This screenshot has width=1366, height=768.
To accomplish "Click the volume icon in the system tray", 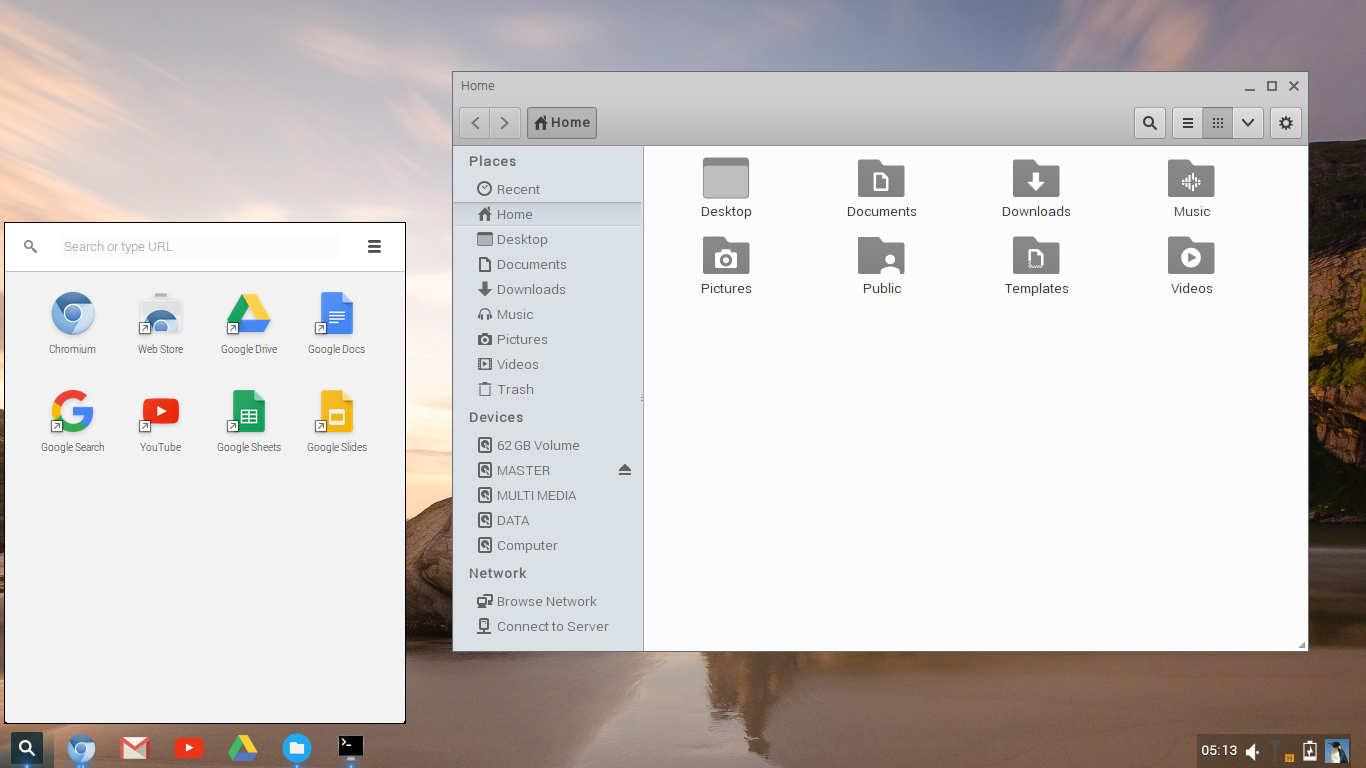I will (1252, 751).
